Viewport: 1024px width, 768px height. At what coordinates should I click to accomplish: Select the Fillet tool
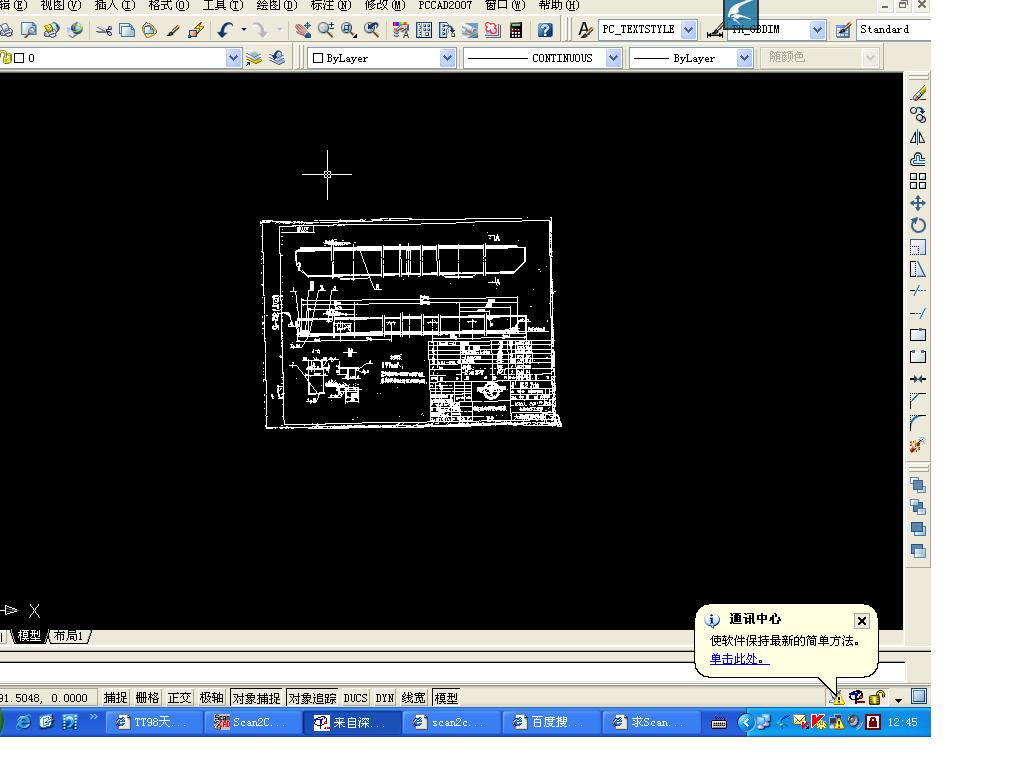(918, 423)
